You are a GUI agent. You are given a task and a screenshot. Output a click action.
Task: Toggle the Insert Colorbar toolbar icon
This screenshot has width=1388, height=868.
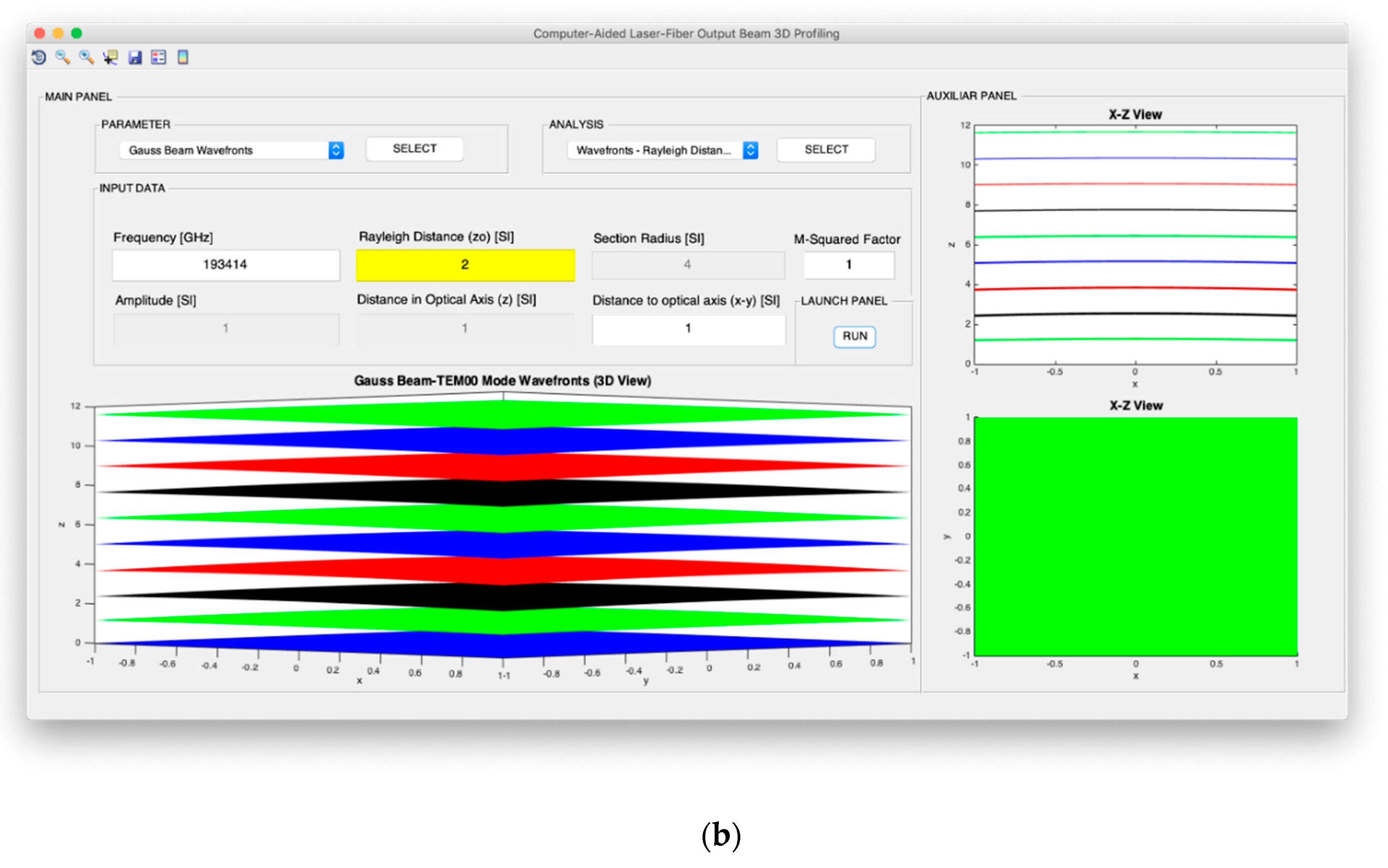pos(182,58)
